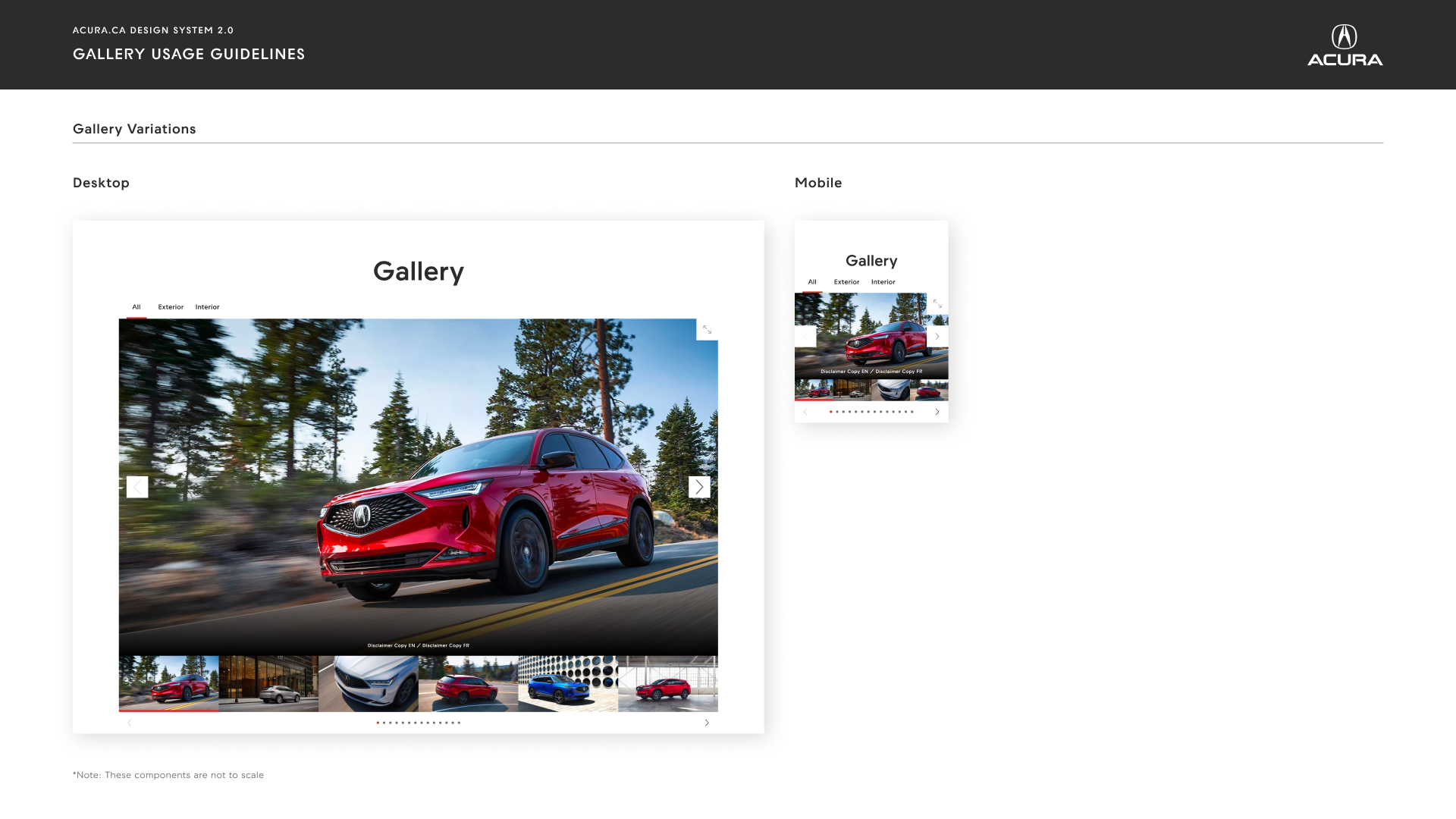Select white car front close-up thumbnail on desktop
Image resolution: width=1456 pixels, height=819 pixels.
(x=369, y=684)
